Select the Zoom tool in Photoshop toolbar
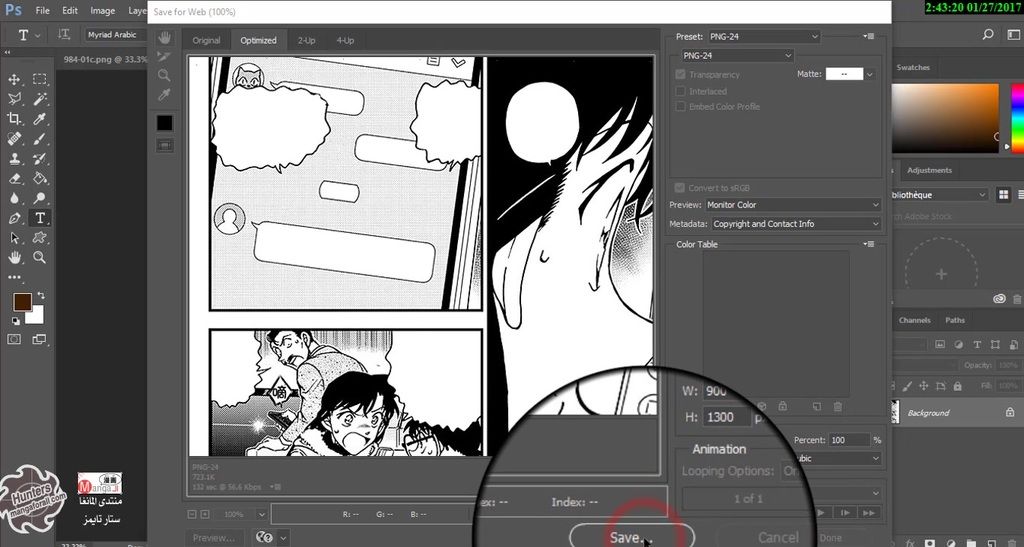Image resolution: width=1024 pixels, height=547 pixels. [40, 257]
